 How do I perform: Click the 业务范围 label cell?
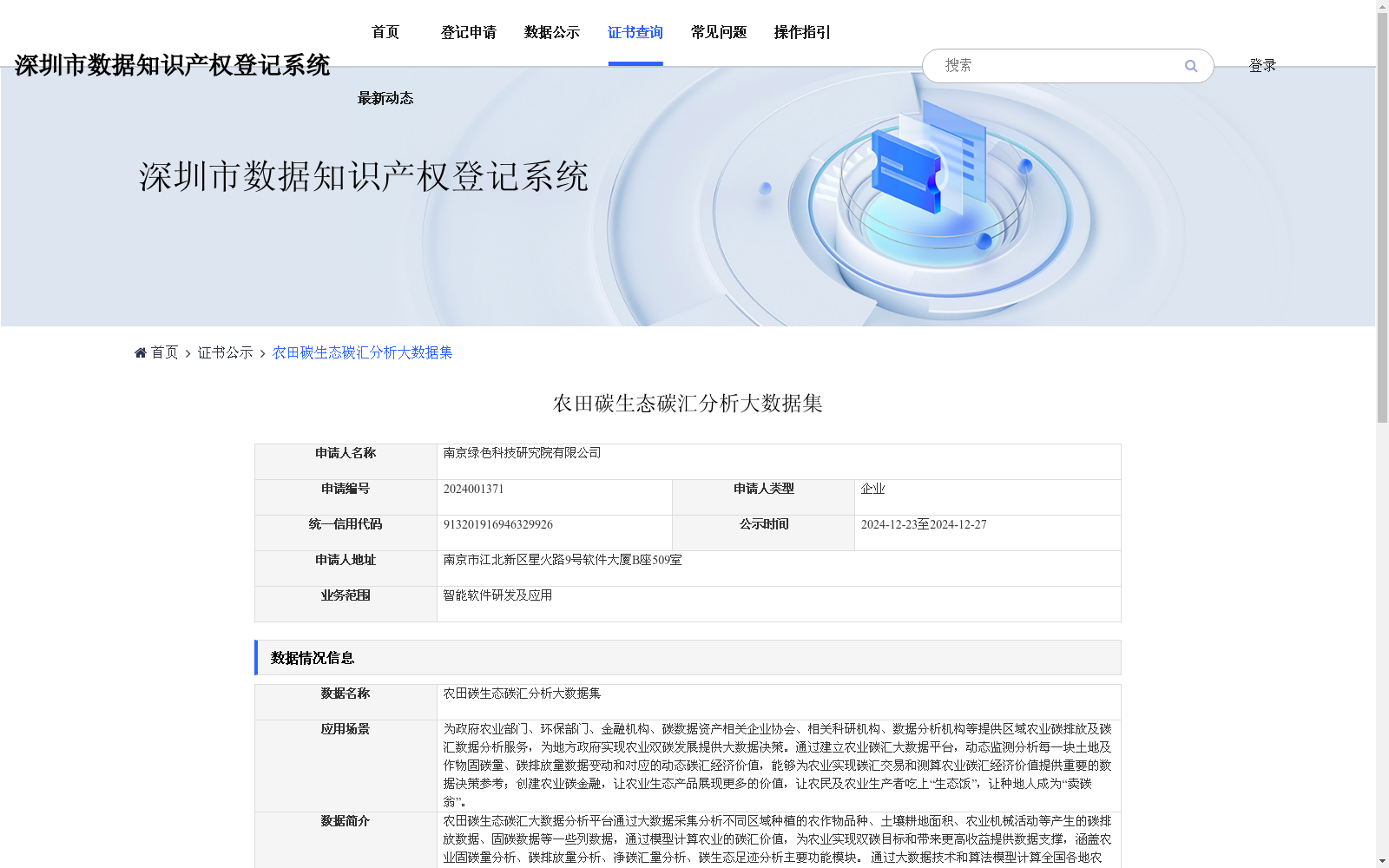tap(346, 604)
